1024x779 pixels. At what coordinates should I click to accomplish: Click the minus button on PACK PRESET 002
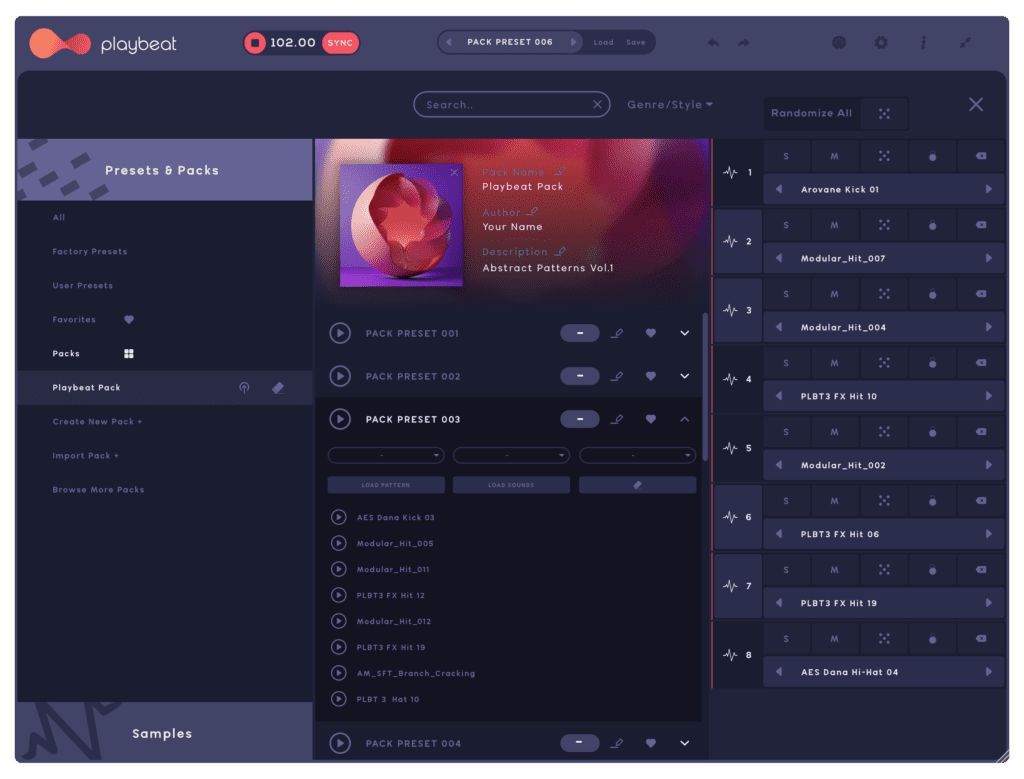click(x=580, y=376)
